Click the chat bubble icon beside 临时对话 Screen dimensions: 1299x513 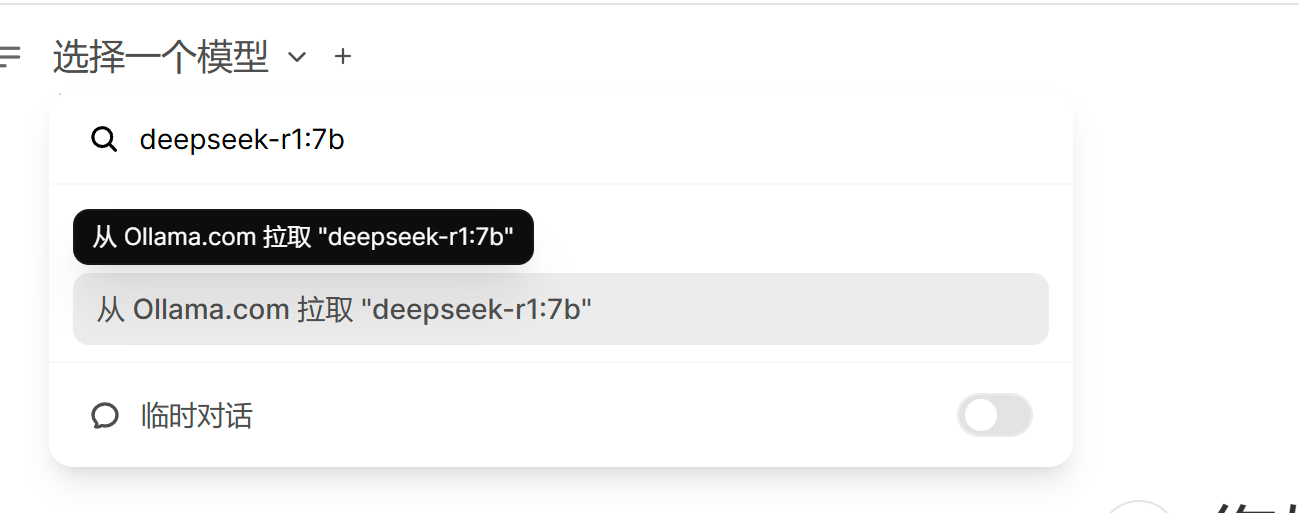tap(105, 416)
